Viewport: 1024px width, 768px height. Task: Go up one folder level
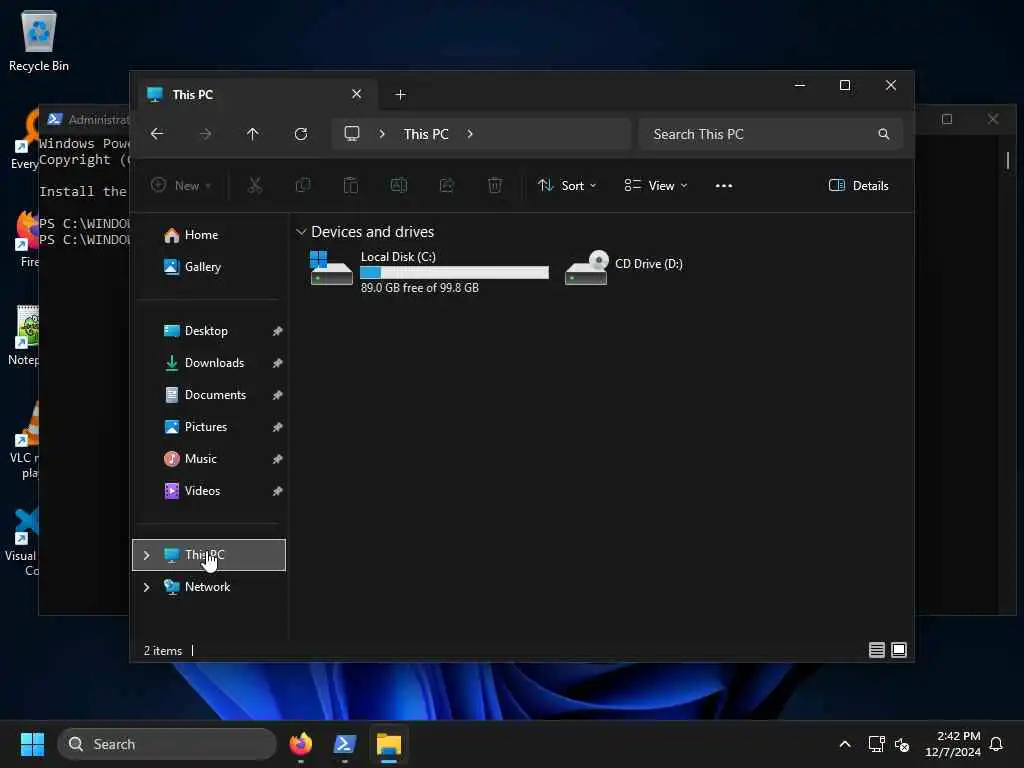[253, 134]
